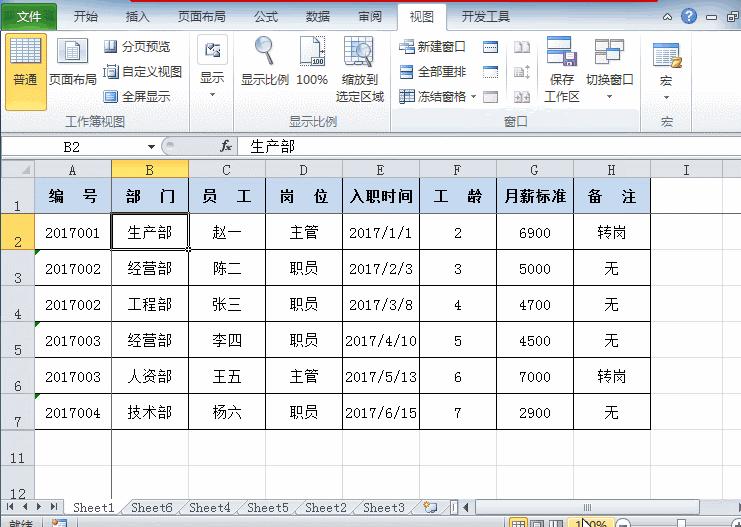Click the horizontal scrollbar thumb
The image size is (741, 527).
coord(587,507)
